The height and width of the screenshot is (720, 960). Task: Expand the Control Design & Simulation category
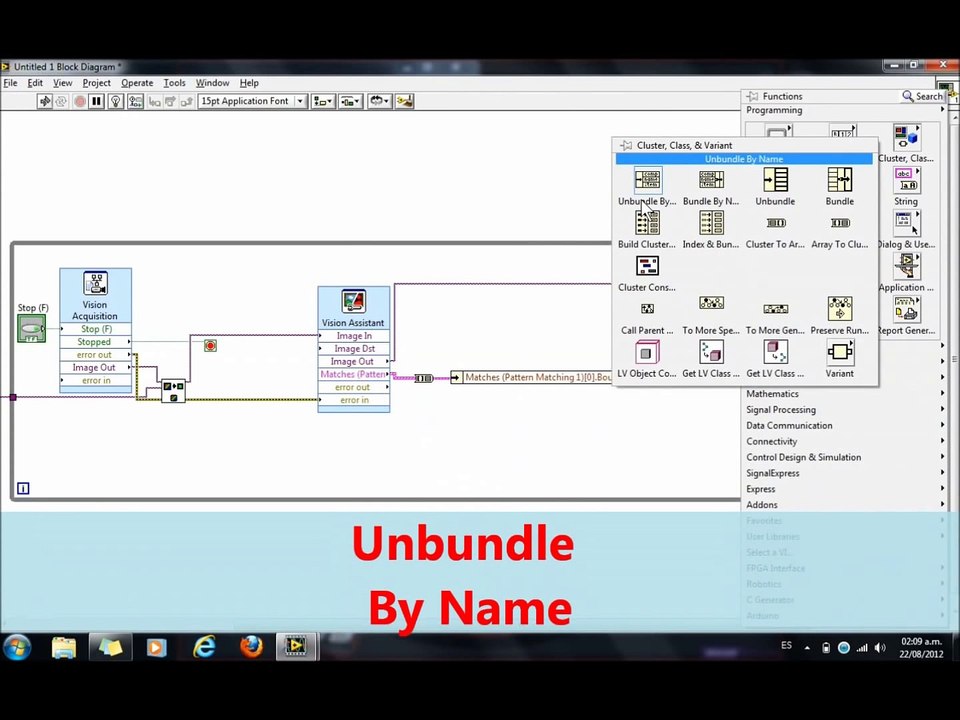(845, 457)
